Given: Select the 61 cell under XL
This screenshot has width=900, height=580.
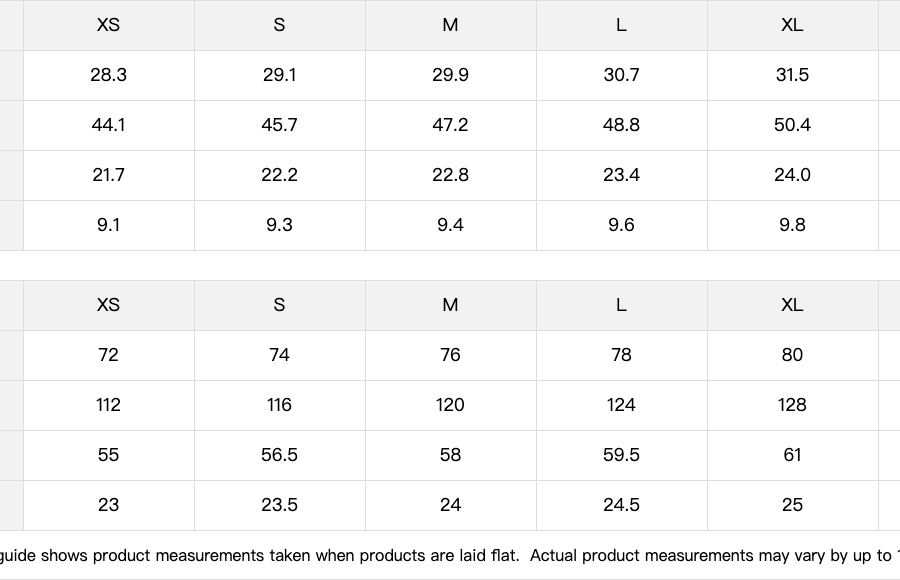Looking at the screenshot, I should click(x=793, y=455).
